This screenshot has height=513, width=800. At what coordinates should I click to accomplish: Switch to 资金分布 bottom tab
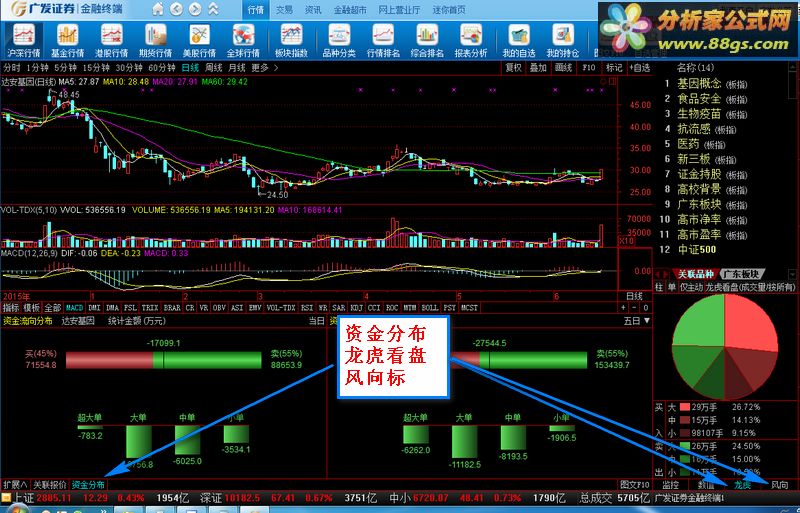click(88, 484)
